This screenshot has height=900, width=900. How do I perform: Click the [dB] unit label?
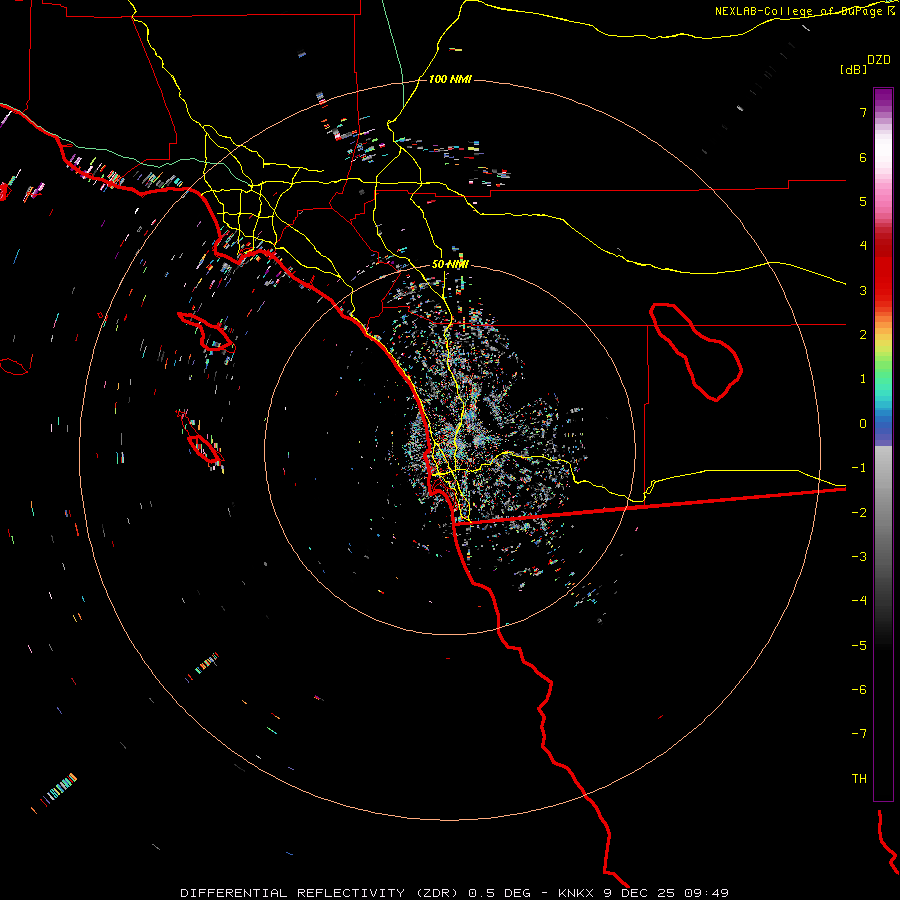point(853,69)
